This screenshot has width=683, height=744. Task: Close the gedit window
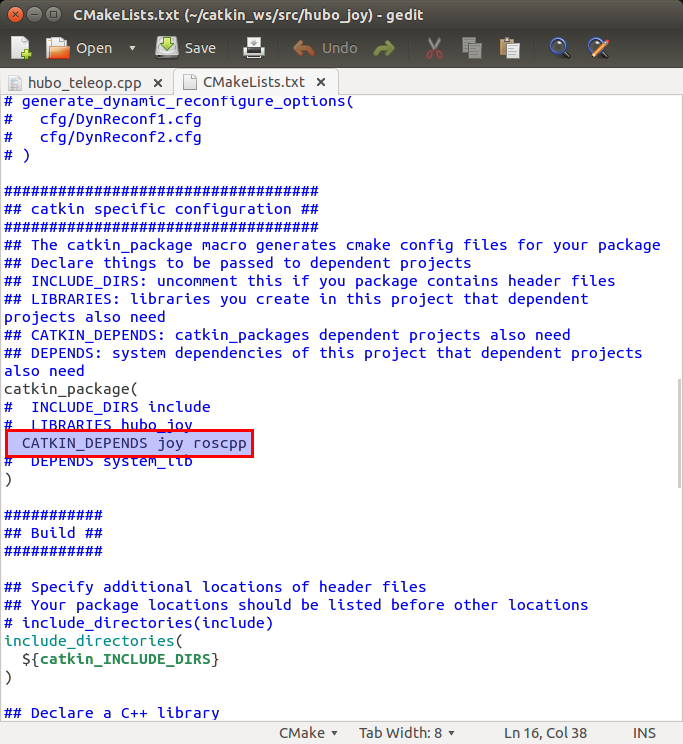(15, 14)
